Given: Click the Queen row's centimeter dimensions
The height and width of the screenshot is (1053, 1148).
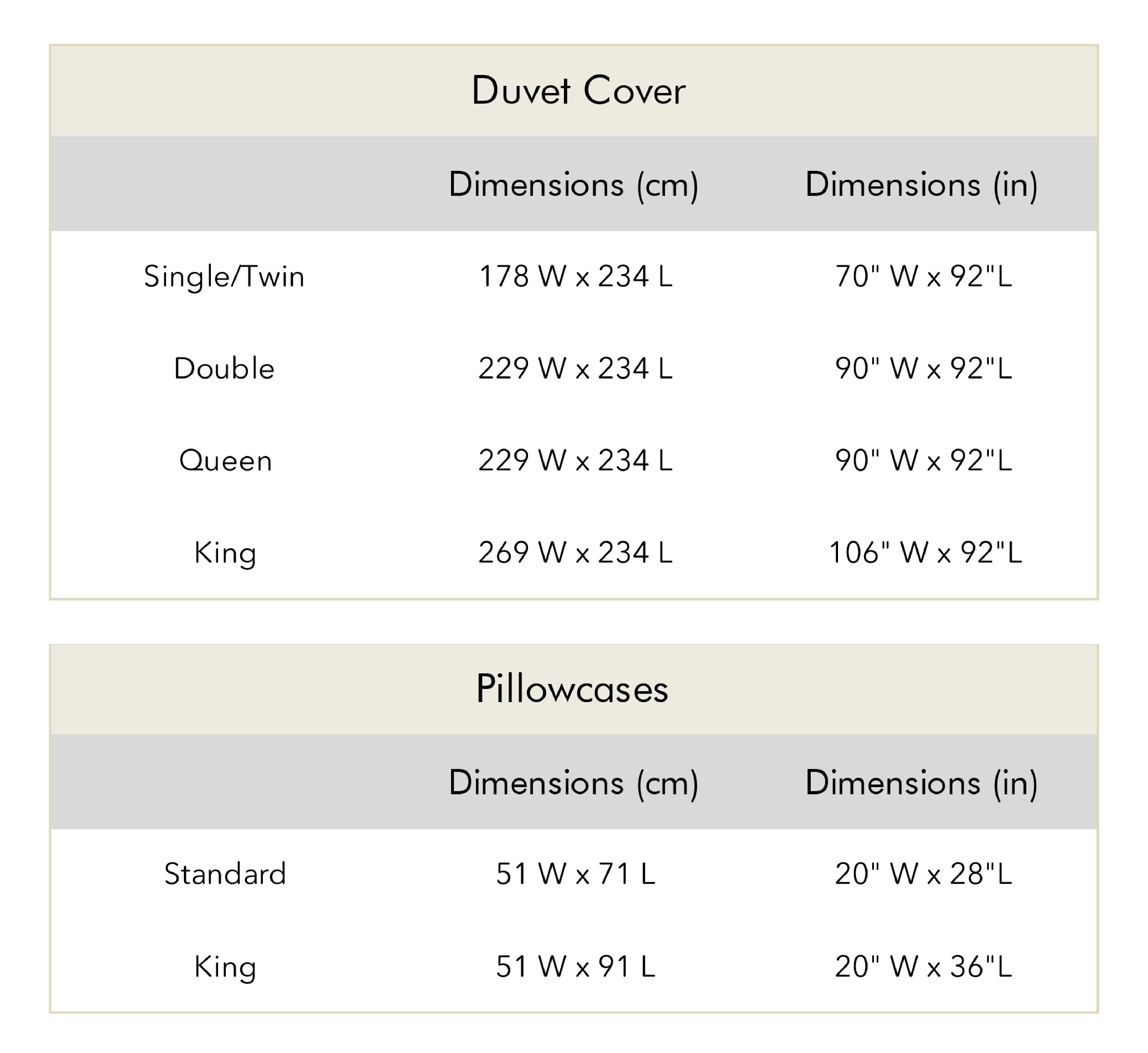Looking at the screenshot, I should [x=576, y=460].
